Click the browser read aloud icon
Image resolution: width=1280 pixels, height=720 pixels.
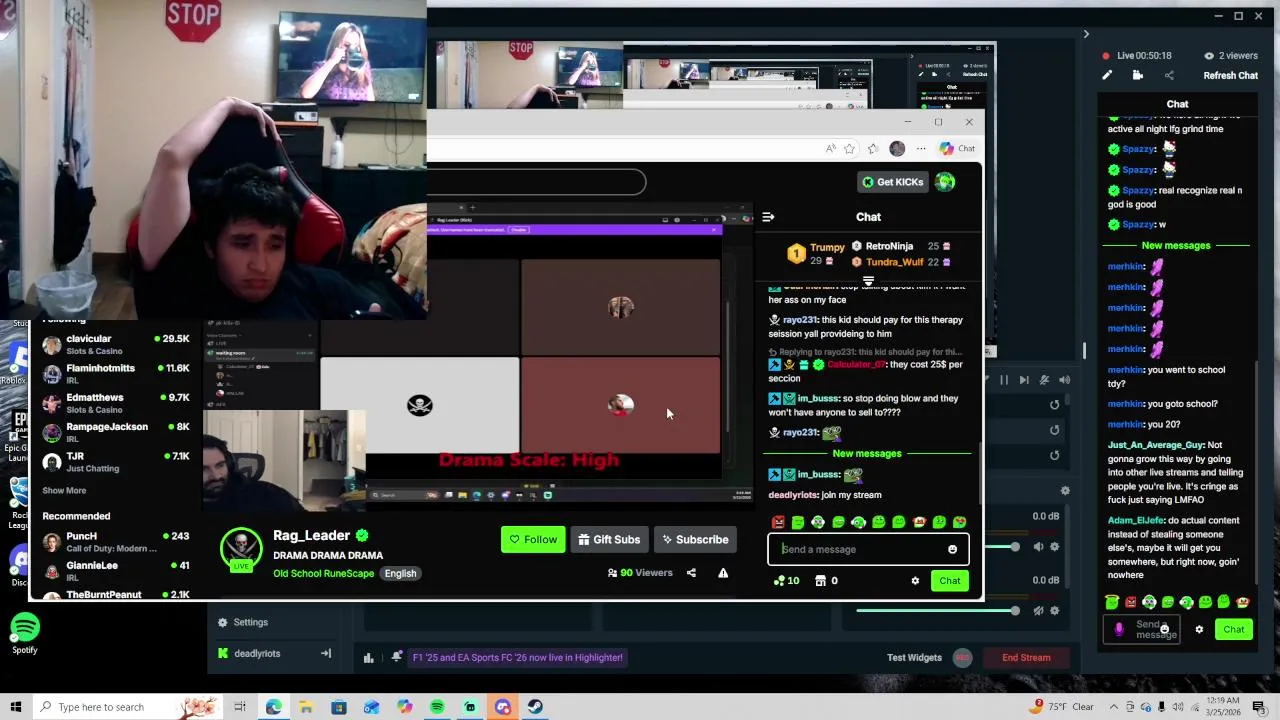[830, 149]
